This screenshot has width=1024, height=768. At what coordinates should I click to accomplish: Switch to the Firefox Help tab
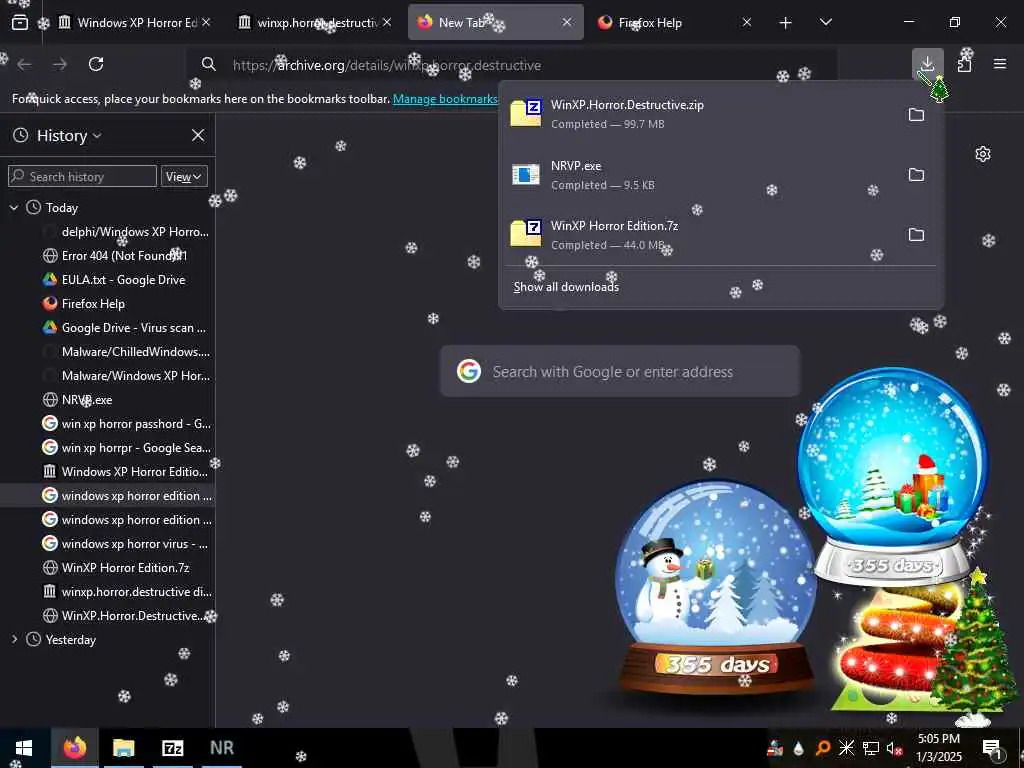(x=673, y=22)
